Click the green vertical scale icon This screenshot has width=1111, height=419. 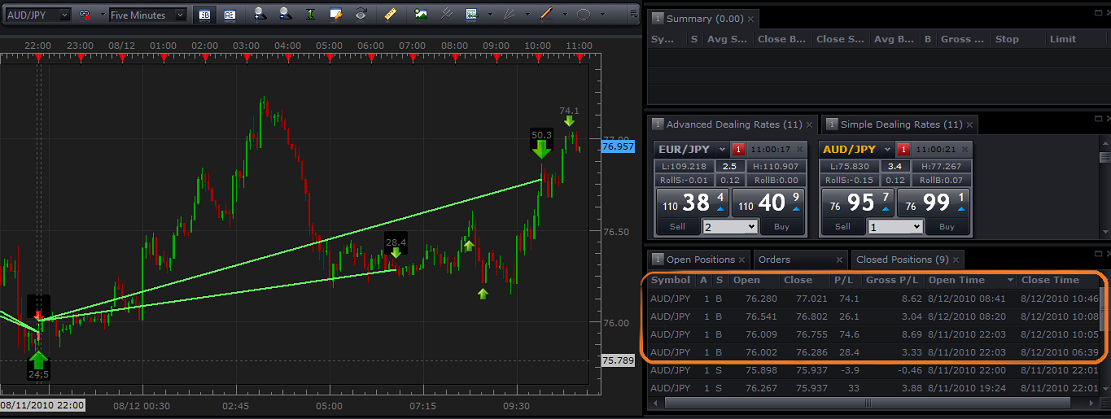(x=310, y=13)
